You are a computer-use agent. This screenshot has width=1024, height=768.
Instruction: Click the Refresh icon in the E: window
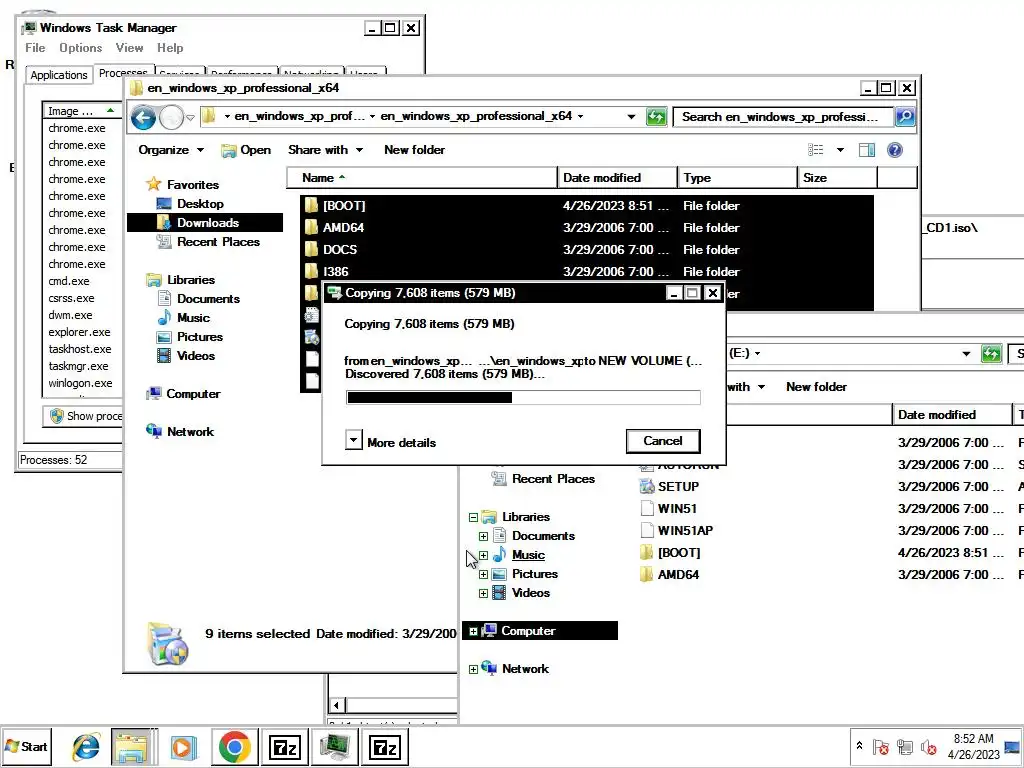tap(991, 354)
